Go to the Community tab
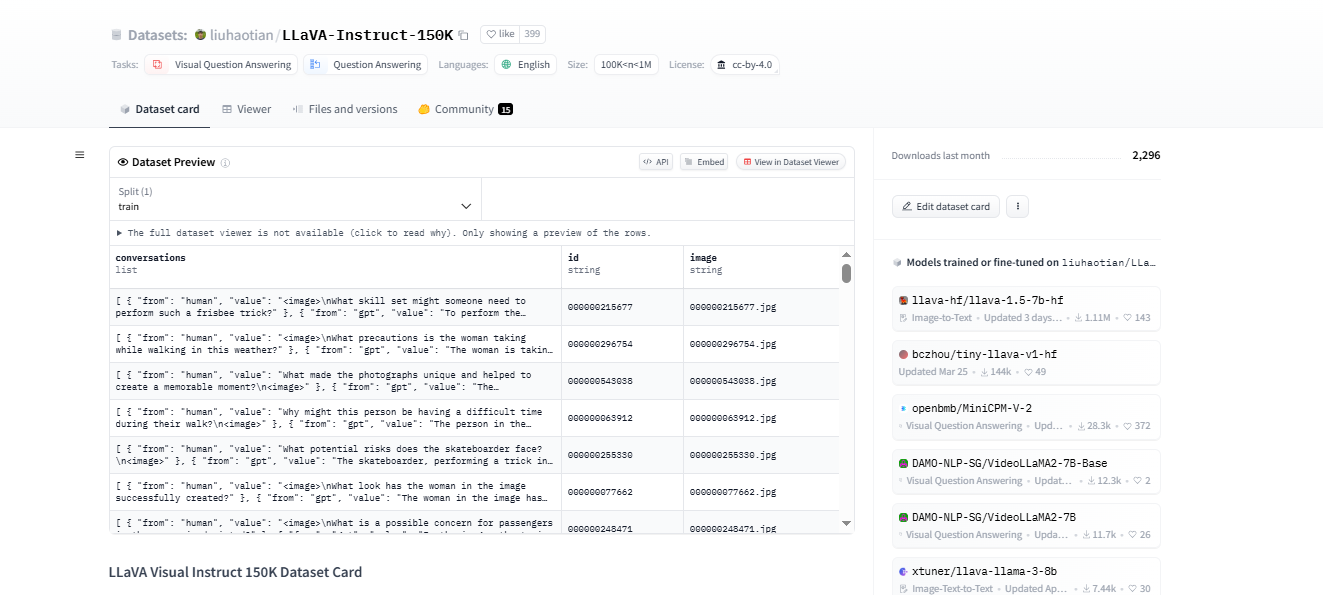 pyautogui.click(x=464, y=109)
